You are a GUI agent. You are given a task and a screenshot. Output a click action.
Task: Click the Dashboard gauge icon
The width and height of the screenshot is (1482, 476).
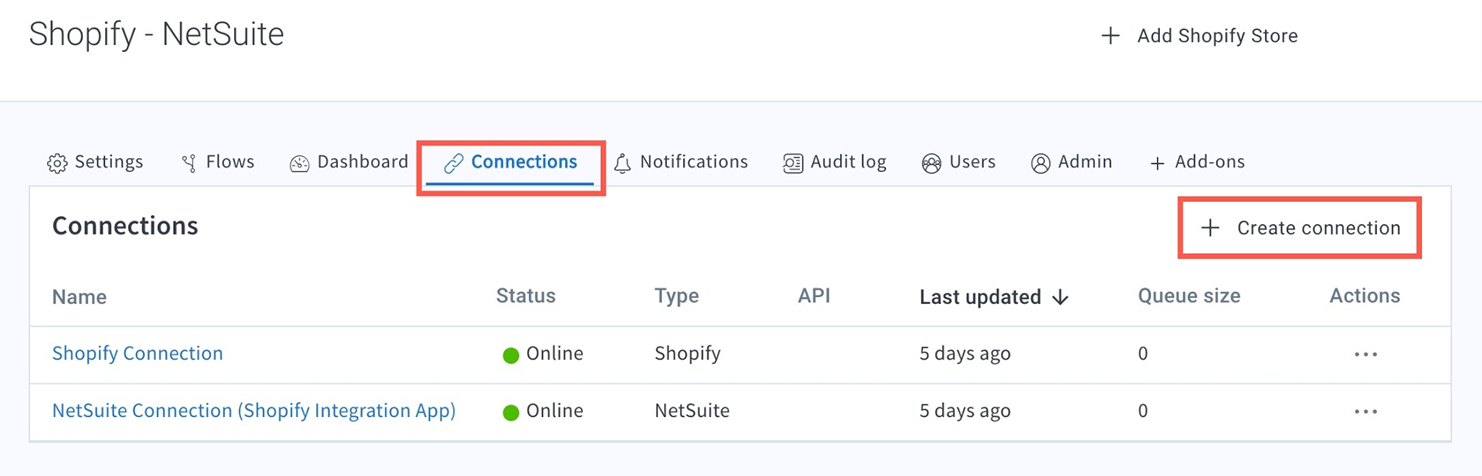pyautogui.click(x=299, y=163)
